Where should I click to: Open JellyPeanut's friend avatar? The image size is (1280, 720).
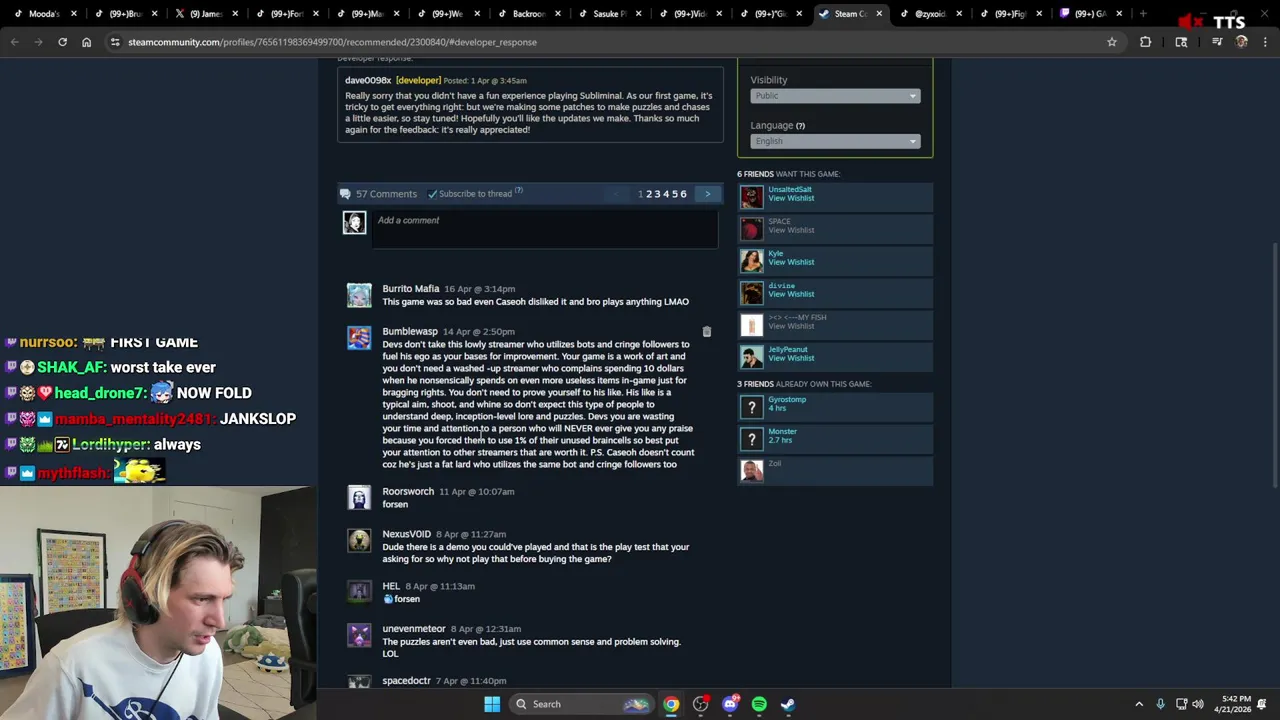point(751,357)
